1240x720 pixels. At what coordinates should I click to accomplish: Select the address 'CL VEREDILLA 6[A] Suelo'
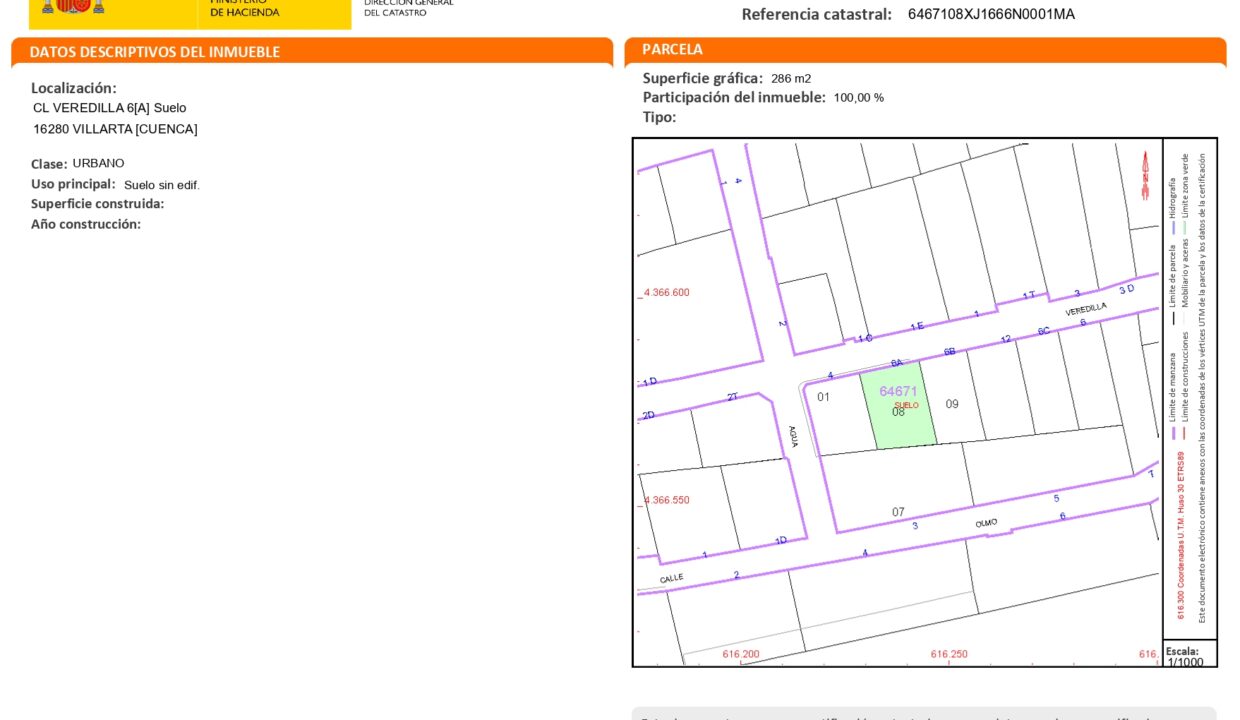coord(110,108)
